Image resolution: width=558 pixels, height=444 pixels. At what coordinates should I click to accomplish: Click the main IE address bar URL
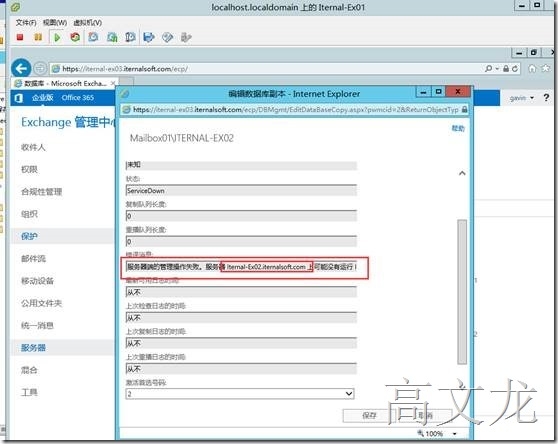point(125,69)
